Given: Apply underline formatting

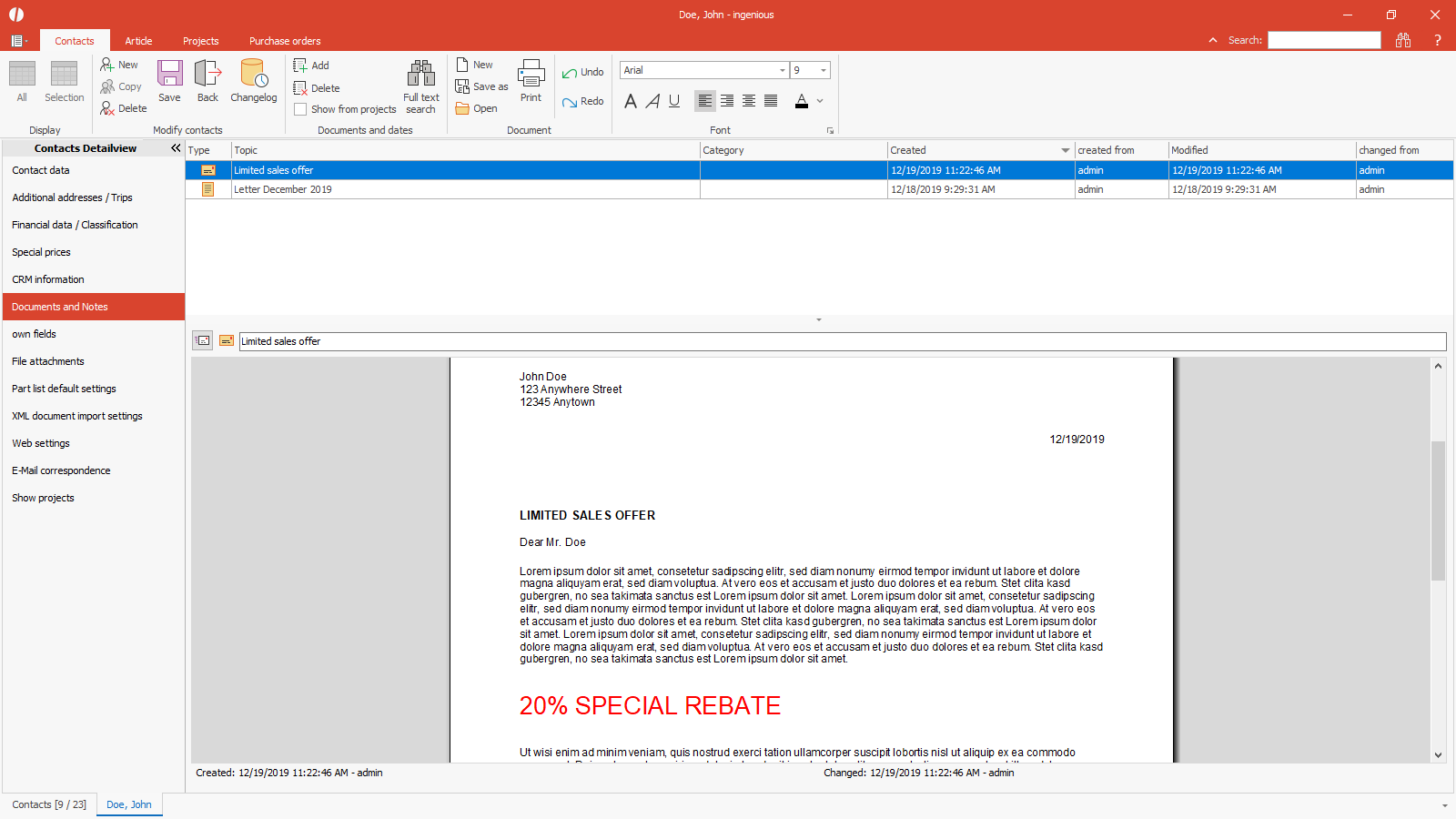Looking at the screenshot, I should point(674,101).
